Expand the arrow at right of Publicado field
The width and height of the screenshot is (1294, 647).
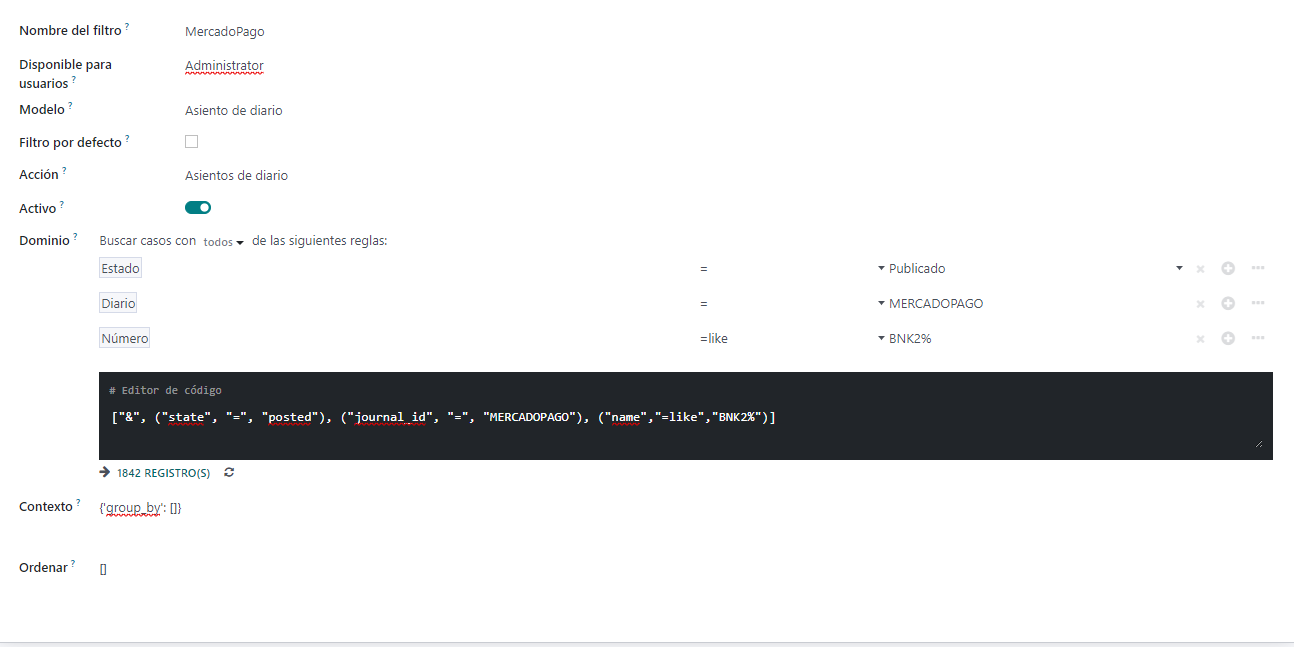click(x=1180, y=268)
